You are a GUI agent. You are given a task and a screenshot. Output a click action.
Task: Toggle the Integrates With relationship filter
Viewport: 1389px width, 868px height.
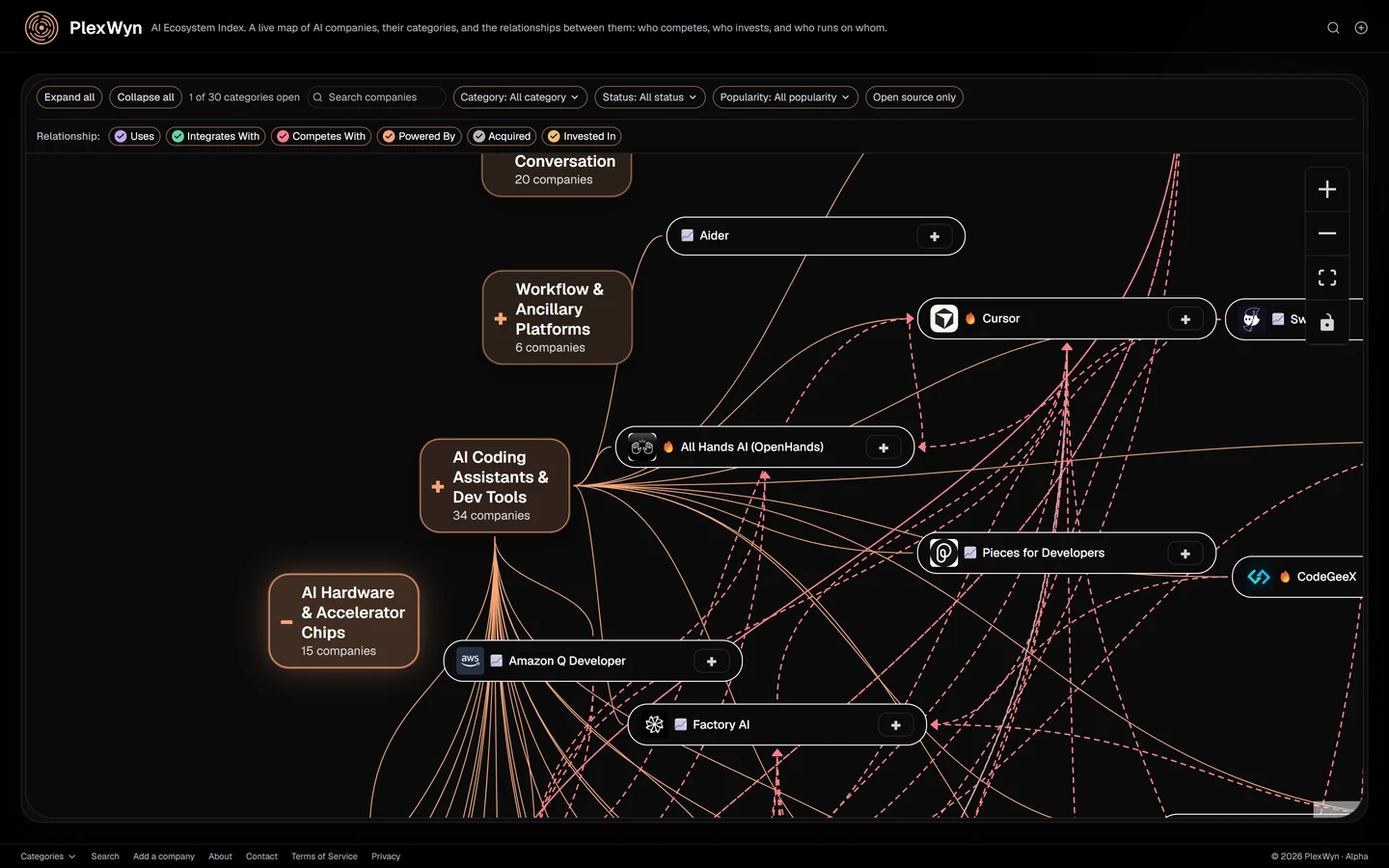[x=215, y=136]
